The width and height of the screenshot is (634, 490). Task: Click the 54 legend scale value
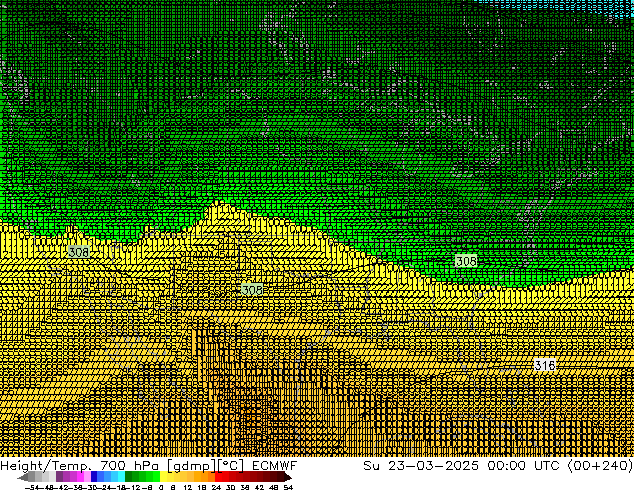288,487
